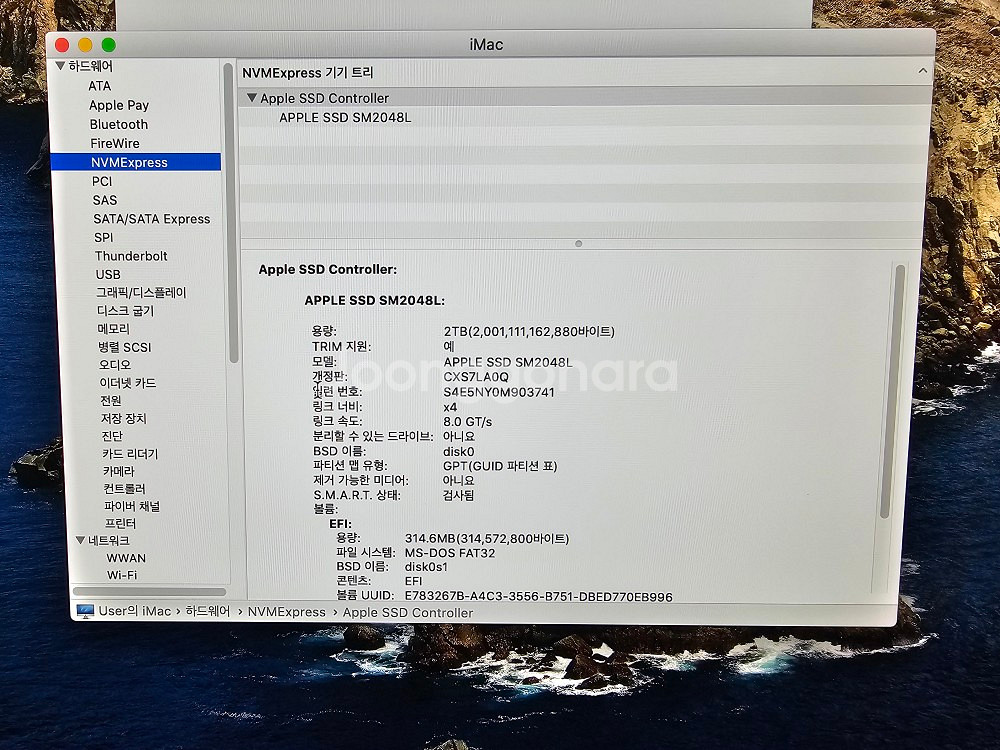This screenshot has height=750, width=1000.
Task: Select SATA/SATA Express in the sidebar
Action: tap(152, 219)
